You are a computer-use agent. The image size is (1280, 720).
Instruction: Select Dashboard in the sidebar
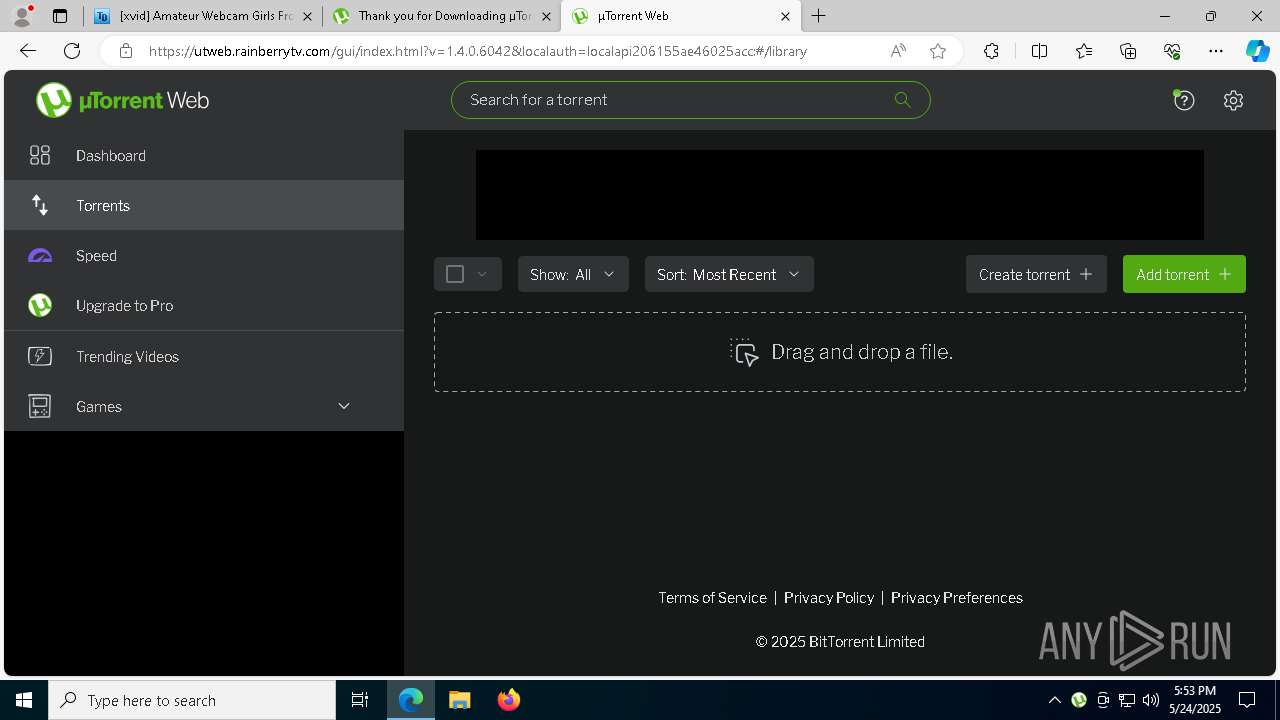tap(204, 155)
